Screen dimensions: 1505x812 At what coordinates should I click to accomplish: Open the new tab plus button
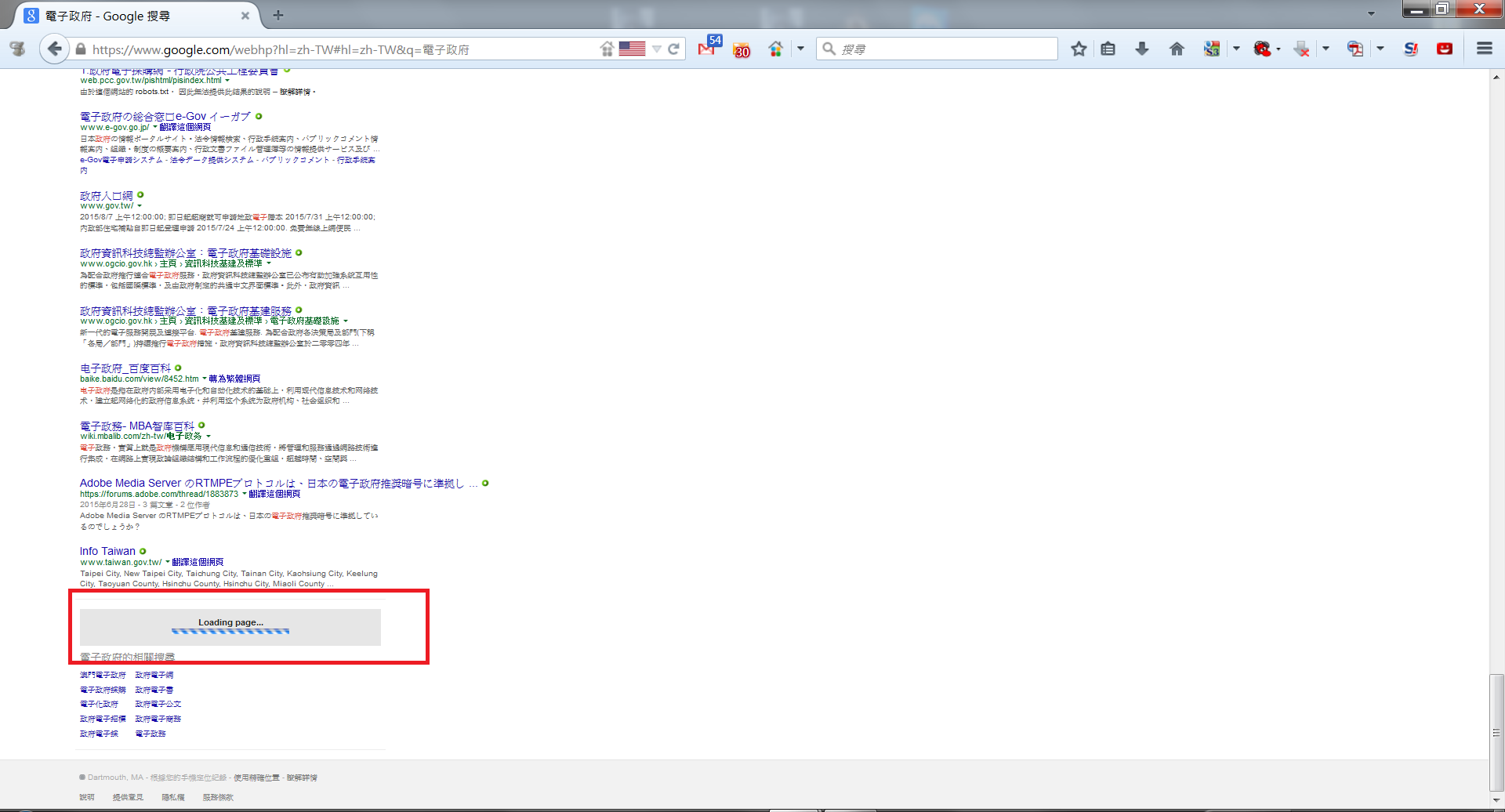point(278,15)
